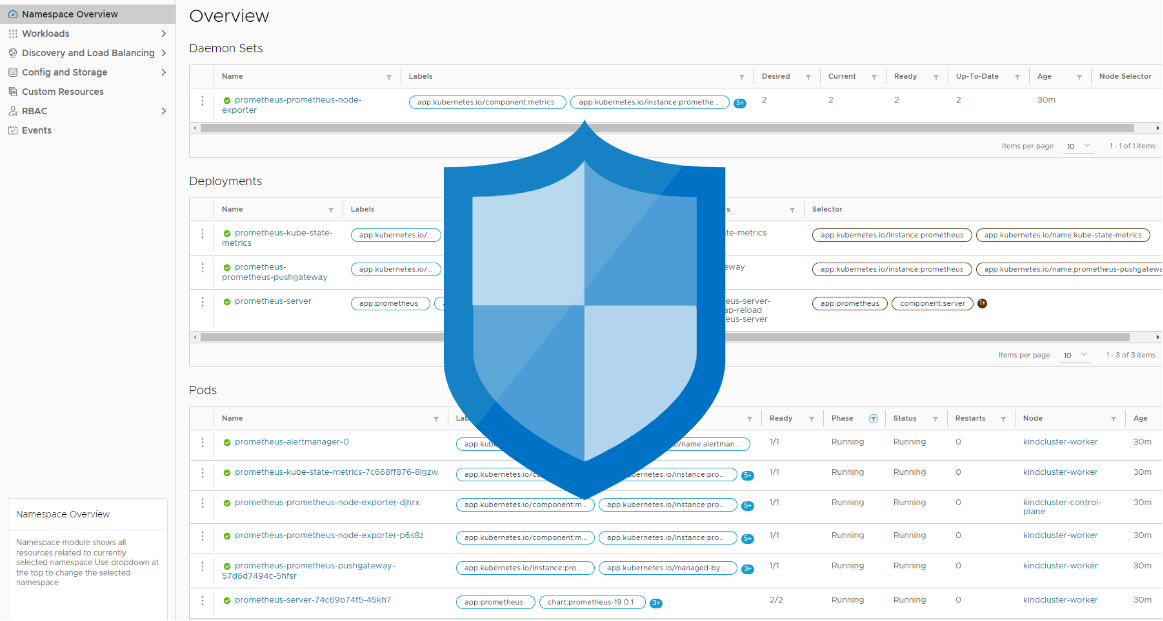This screenshot has width=1163, height=621.
Task: Filter Daemon Sets by Age column
Action: tap(1079, 77)
